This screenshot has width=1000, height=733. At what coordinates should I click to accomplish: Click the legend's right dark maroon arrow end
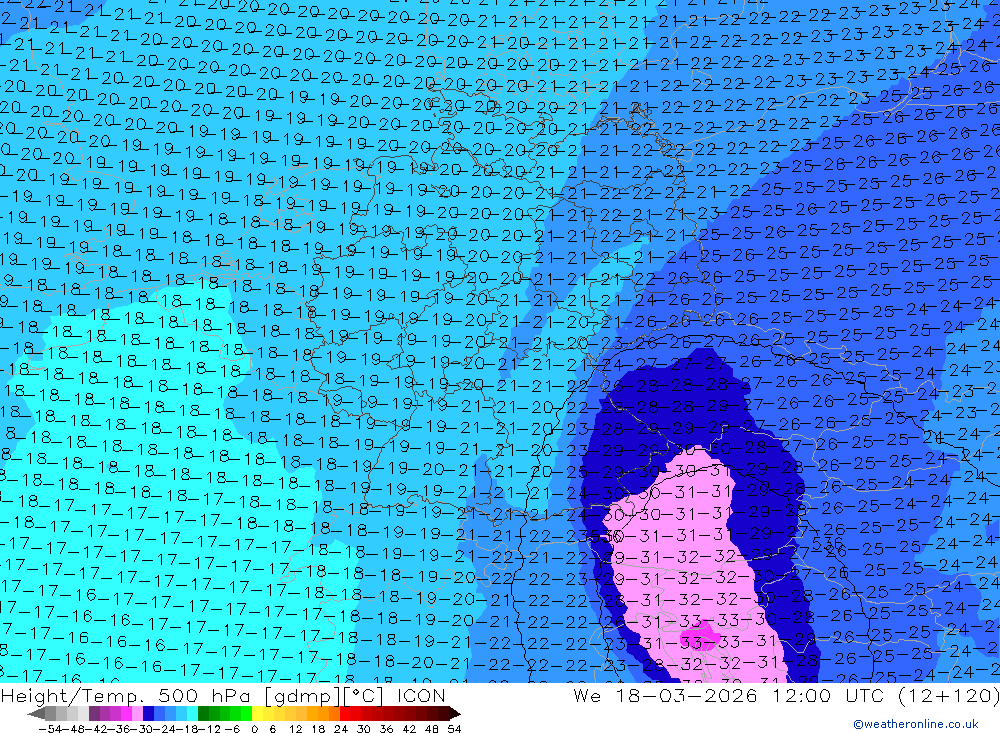click(x=455, y=714)
